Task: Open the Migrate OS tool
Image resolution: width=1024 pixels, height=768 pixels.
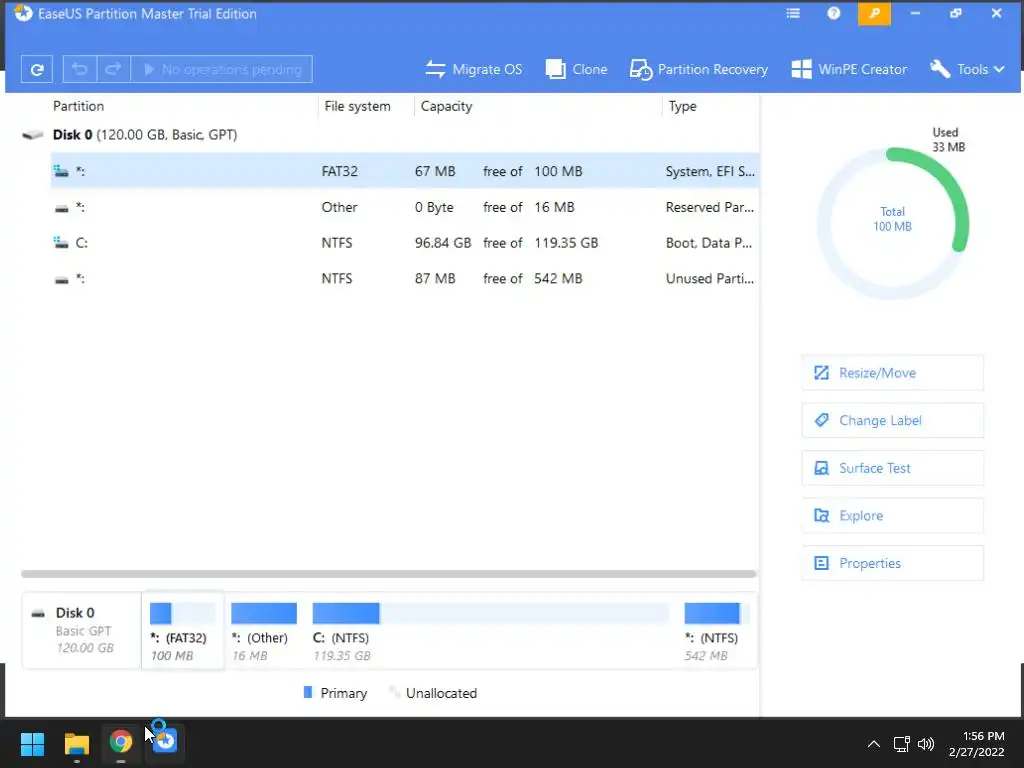Action: point(473,69)
